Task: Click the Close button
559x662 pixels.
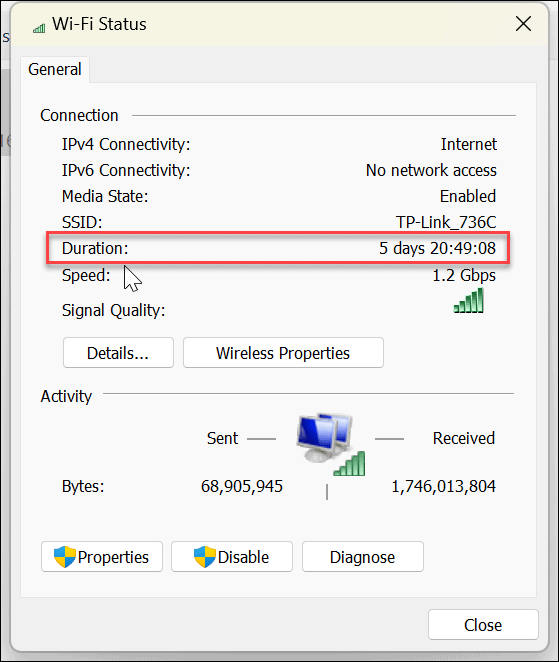Action: [483, 624]
